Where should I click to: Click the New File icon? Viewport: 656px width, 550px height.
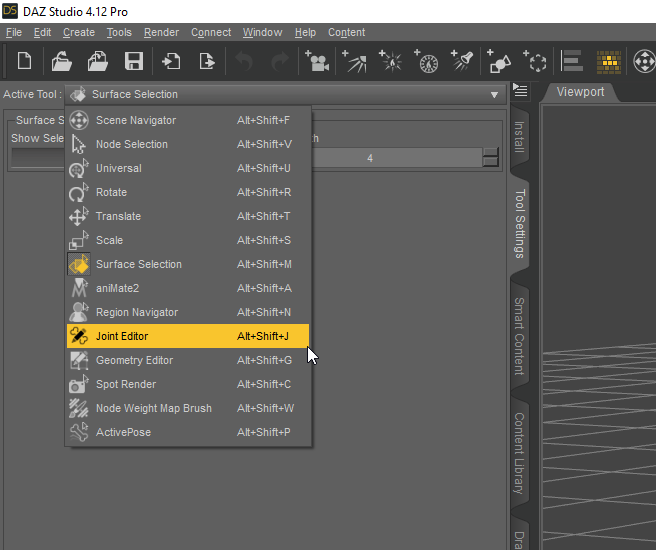pos(24,61)
